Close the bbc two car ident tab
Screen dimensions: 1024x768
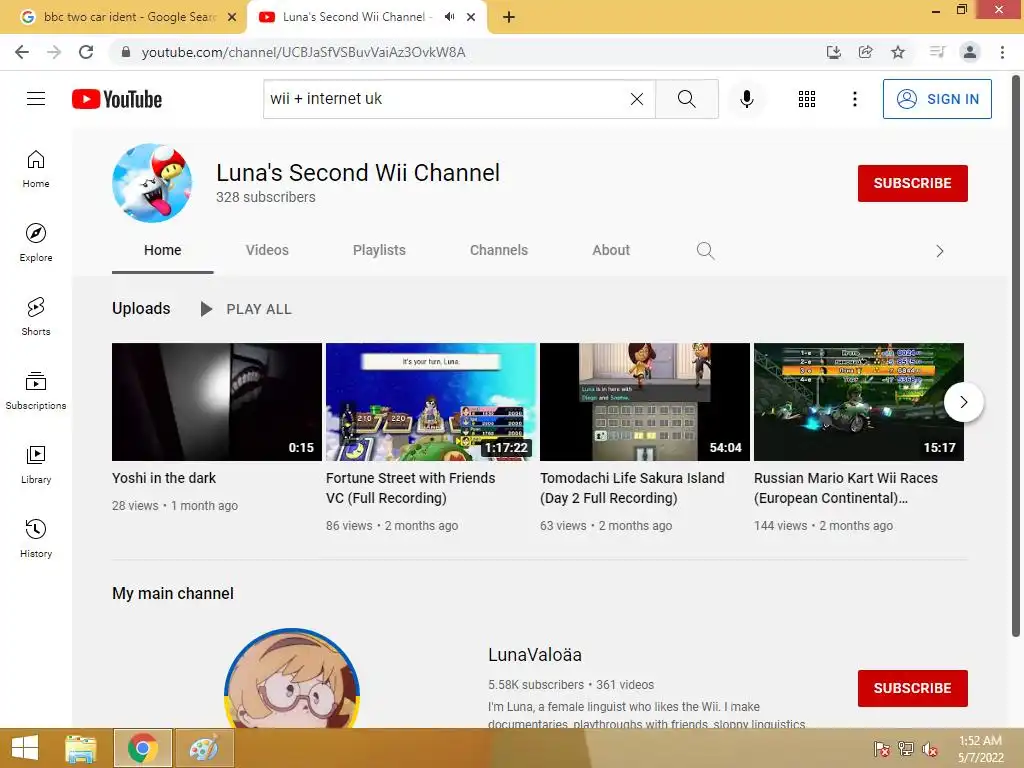click(x=232, y=17)
